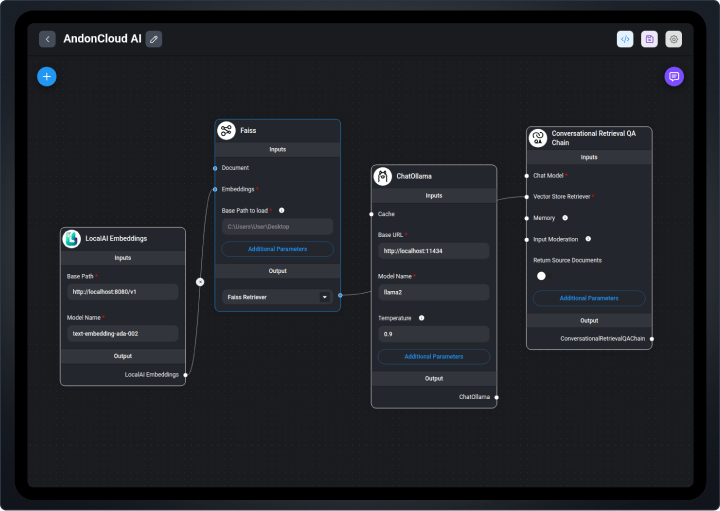Open the settings gear icon

pos(674,39)
